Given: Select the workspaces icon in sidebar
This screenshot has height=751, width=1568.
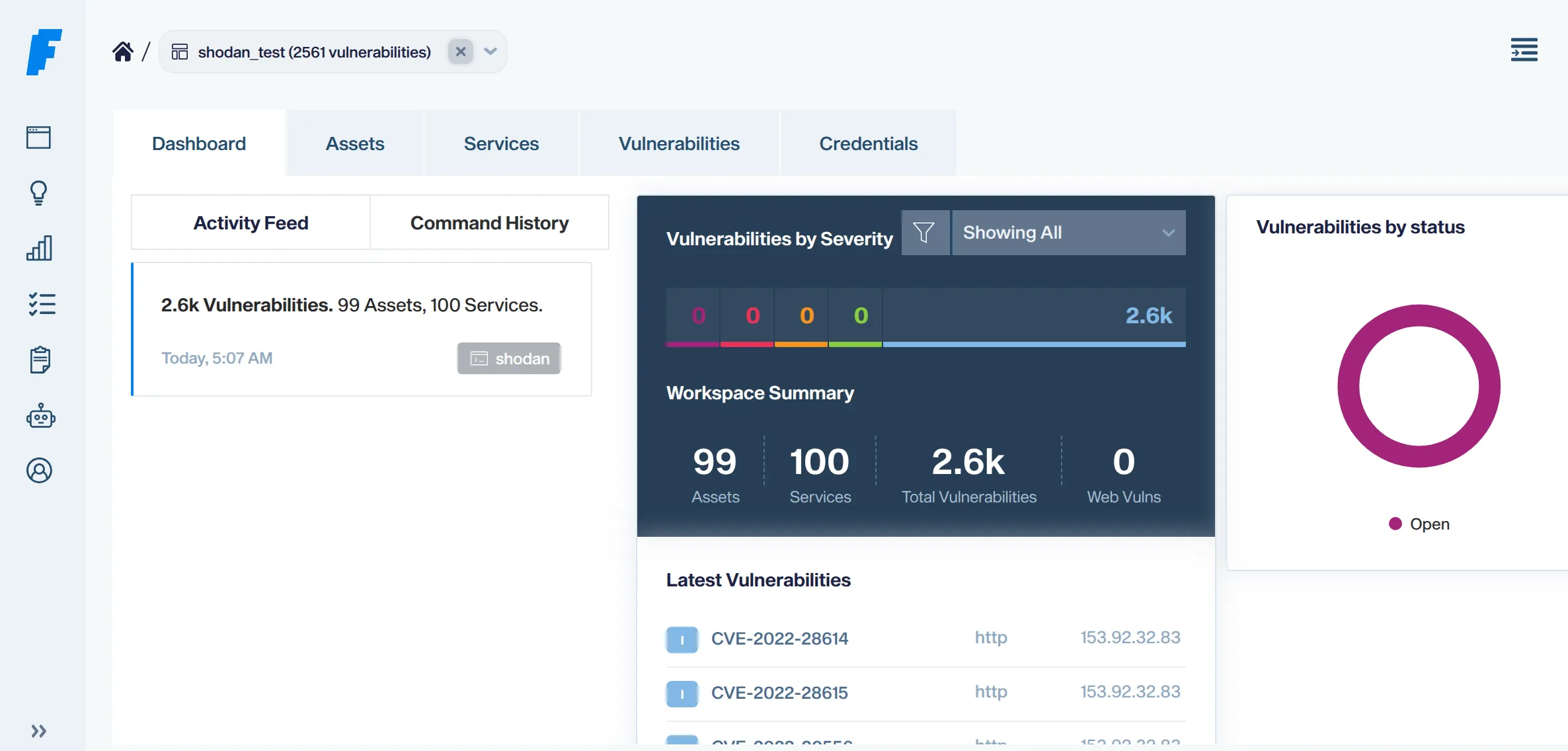Looking at the screenshot, I should [39, 138].
